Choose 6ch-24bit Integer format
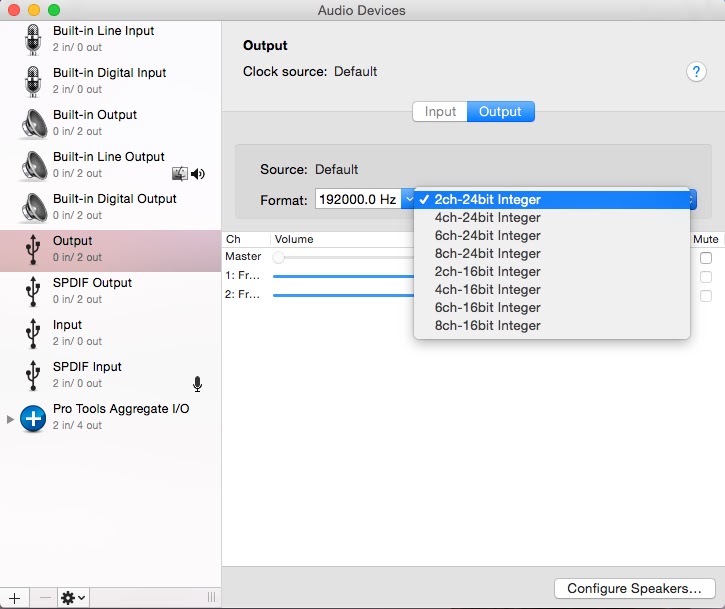Viewport: 725px width, 609px height. (x=552, y=236)
